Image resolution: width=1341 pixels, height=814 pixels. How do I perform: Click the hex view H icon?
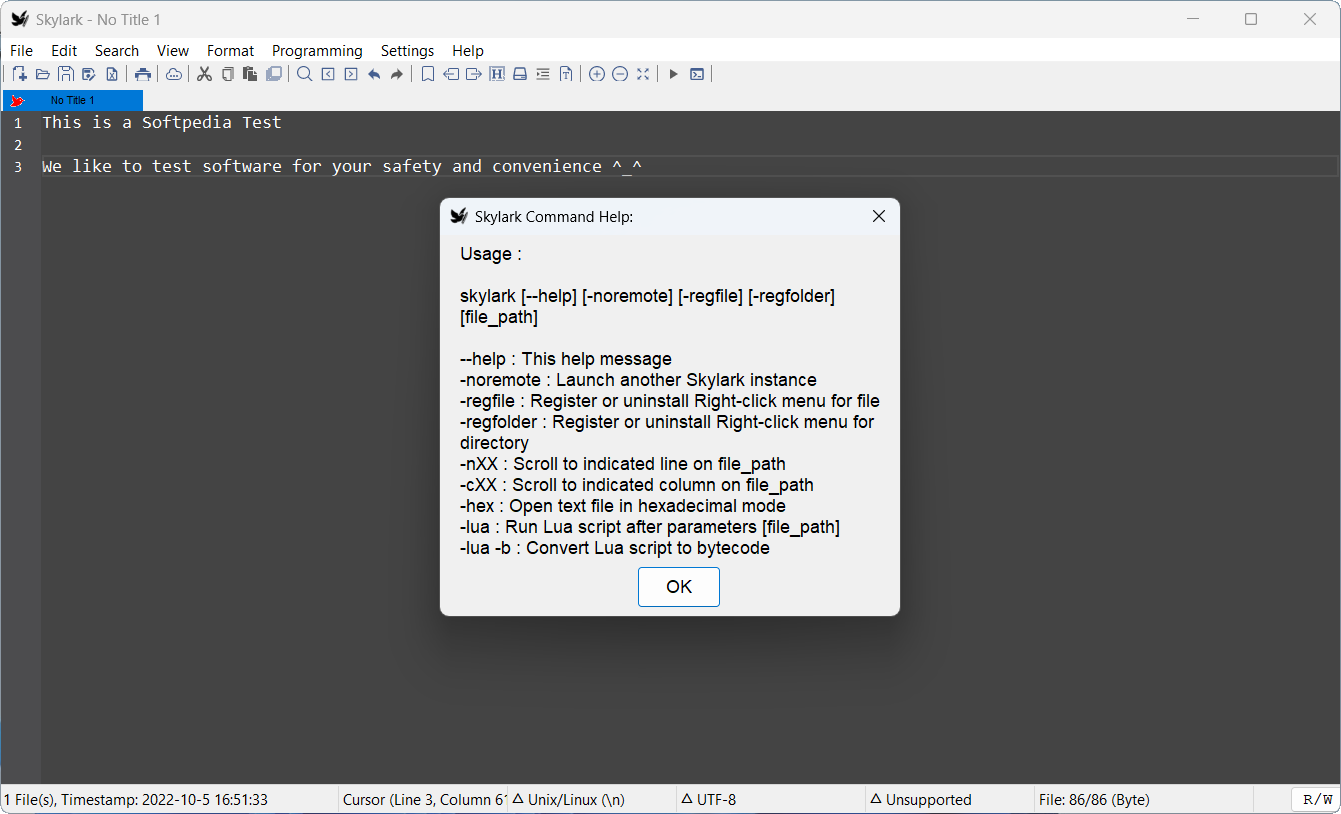[497, 74]
